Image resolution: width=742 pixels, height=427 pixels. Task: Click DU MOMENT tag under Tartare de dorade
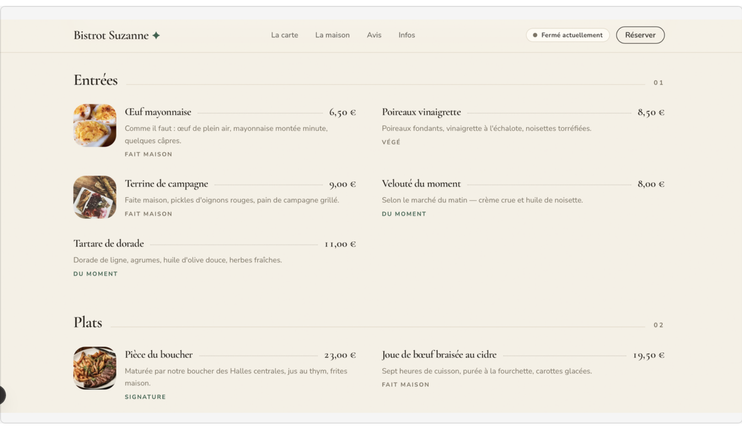pyautogui.click(x=95, y=274)
